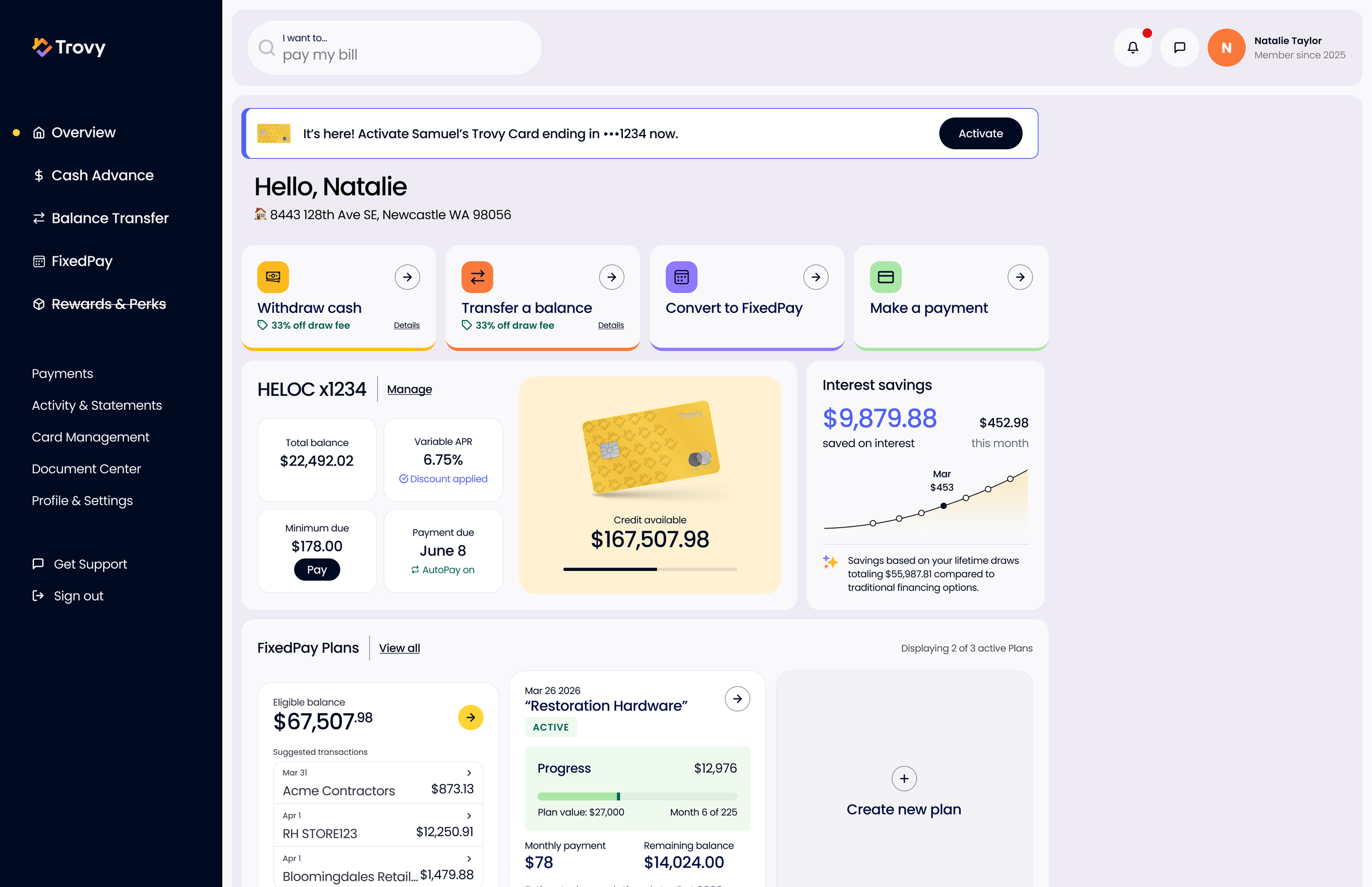Screen dimensions: 1372x887
Task: Open the HELOC Manage link
Action: [x=409, y=389]
